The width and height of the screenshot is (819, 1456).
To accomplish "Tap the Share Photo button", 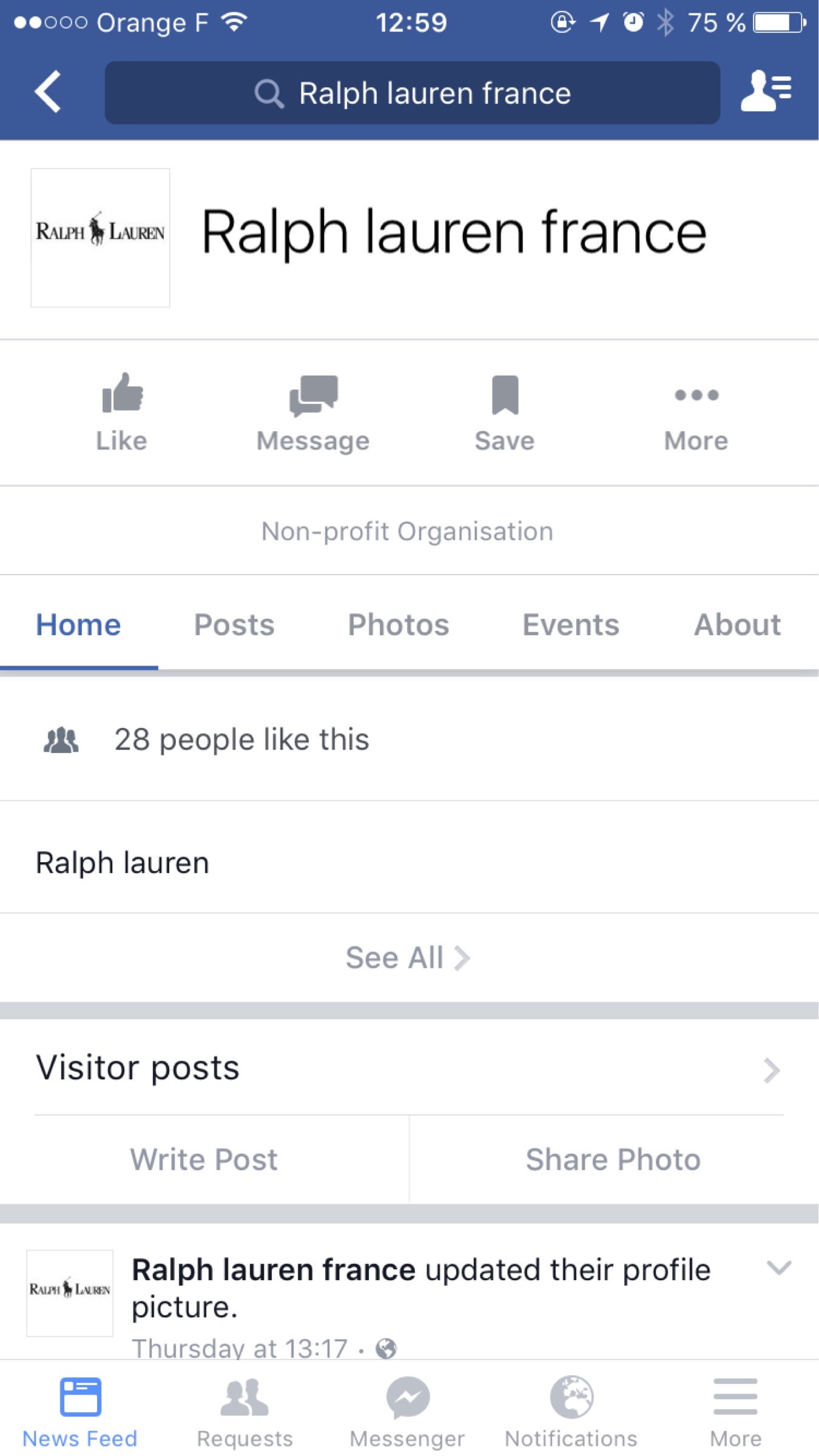I will coord(613,1159).
